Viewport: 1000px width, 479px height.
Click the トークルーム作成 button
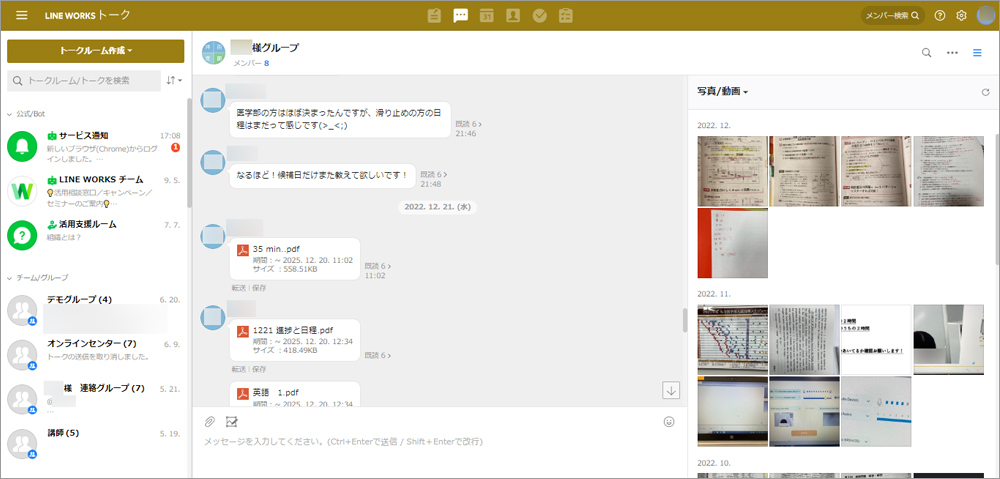coord(95,51)
